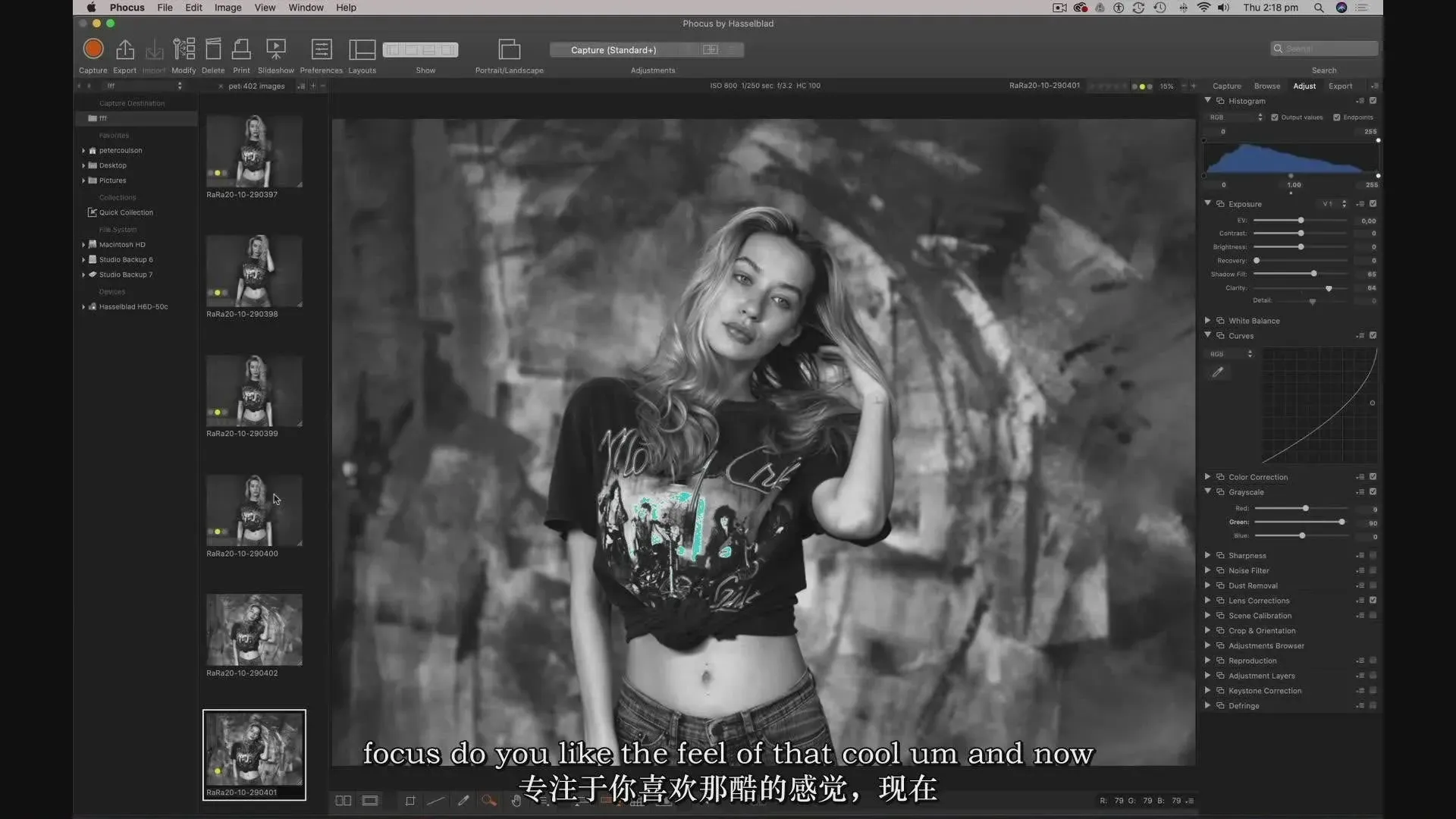Switch to the Capture tab in right panel
This screenshot has height=819, width=1456.
[1227, 86]
